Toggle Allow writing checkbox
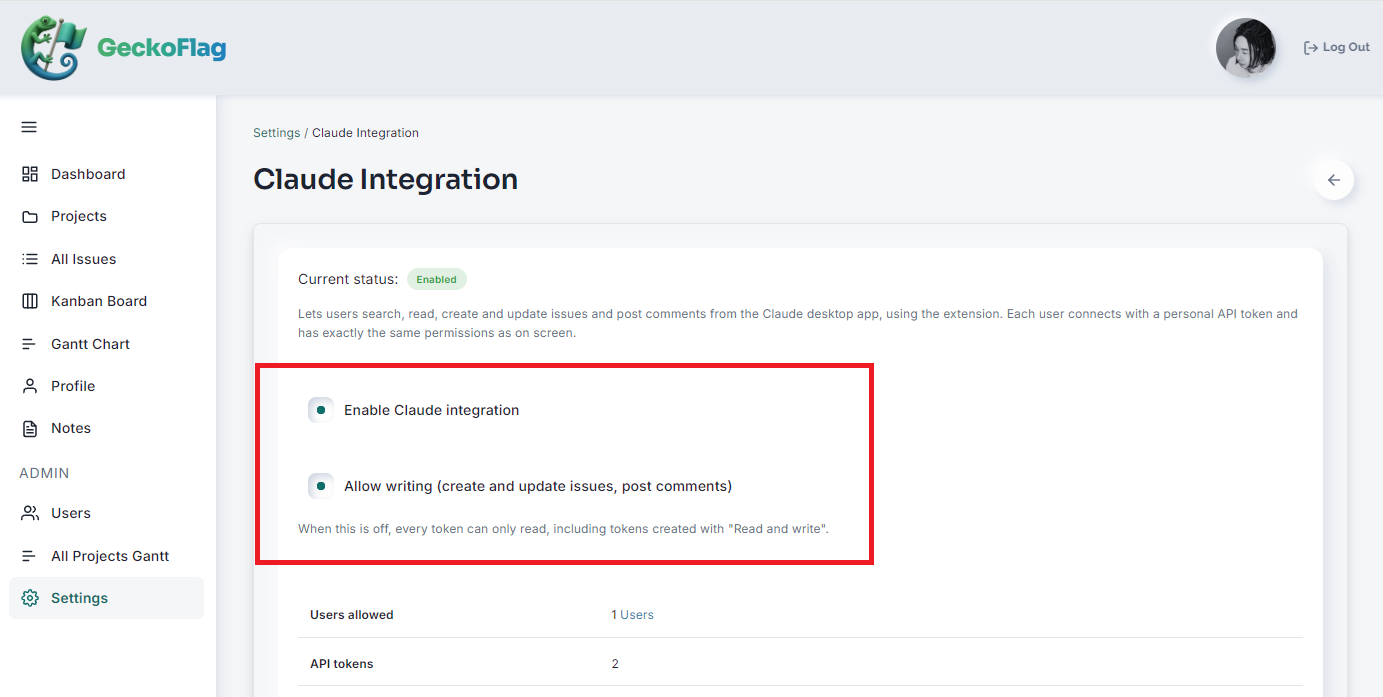 [320, 486]
